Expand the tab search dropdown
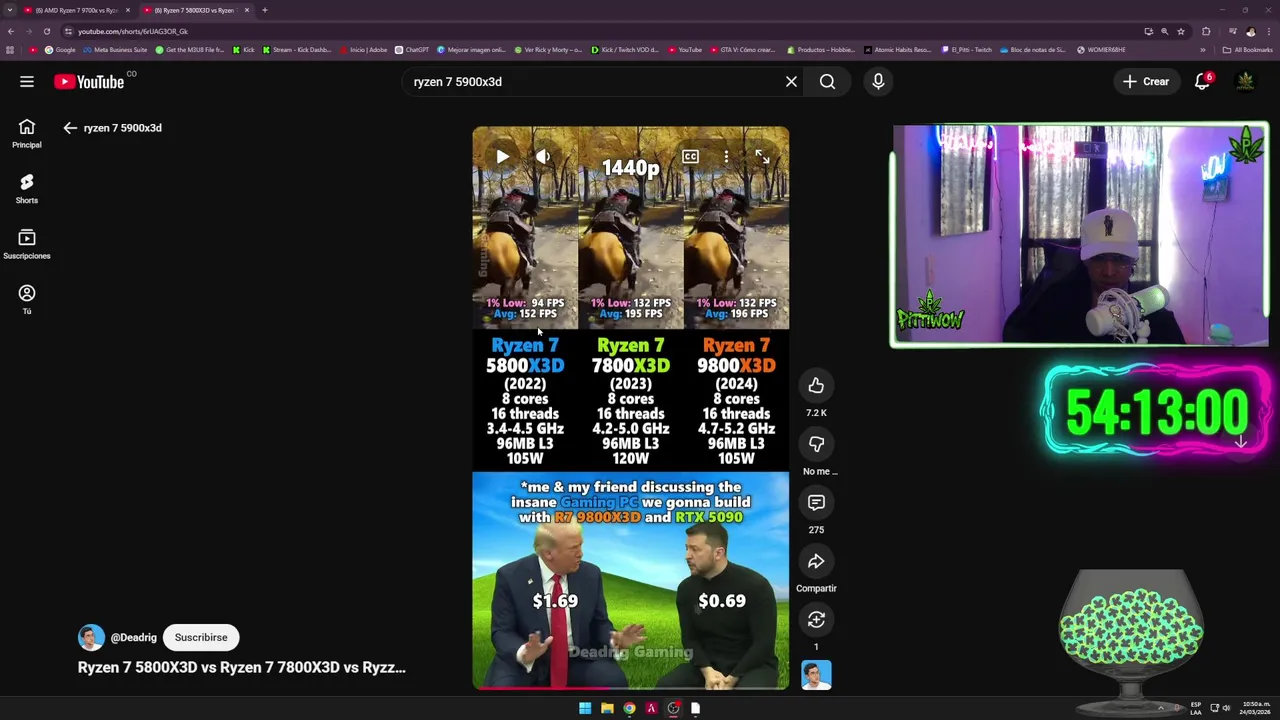Image resolution: width=1280 pixels, height=720 pixels. click(10, 10)
